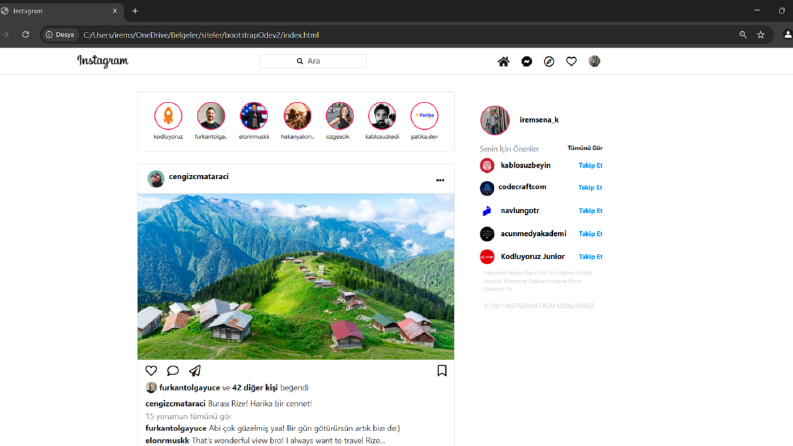Click Tümünü Gör for suggestions
The width and height of the screenshot is (793, 446).
click(x=585, y=148)
